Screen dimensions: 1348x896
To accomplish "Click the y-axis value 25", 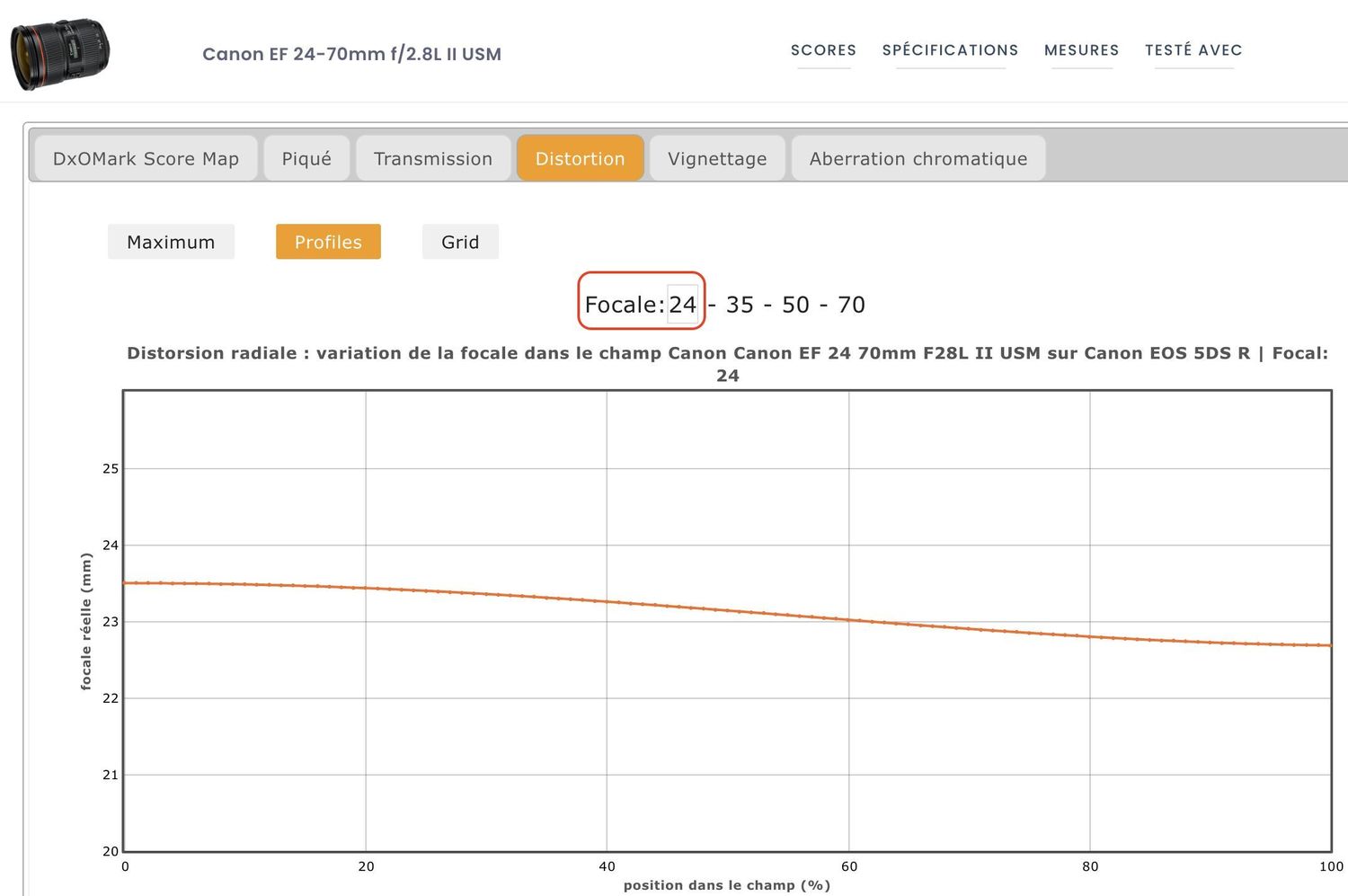I will coord(111,468).
